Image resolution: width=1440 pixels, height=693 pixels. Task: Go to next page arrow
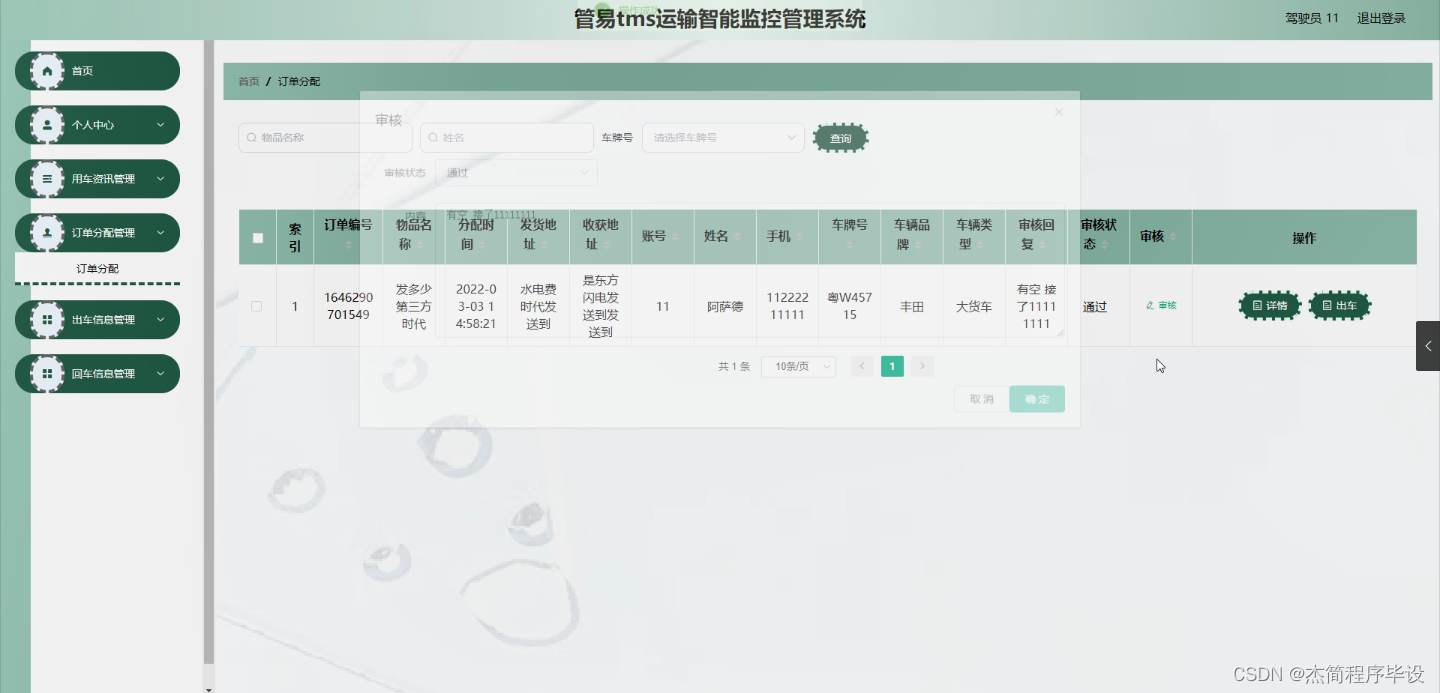922,367
